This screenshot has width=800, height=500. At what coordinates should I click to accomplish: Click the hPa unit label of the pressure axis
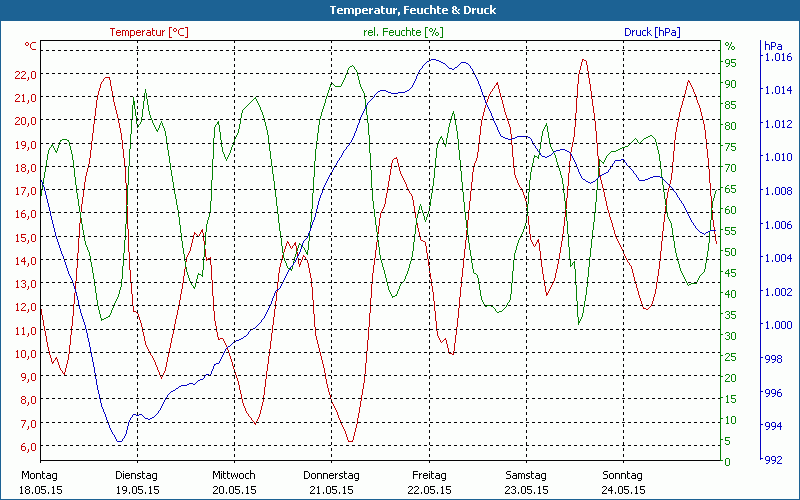click(773, 46)
